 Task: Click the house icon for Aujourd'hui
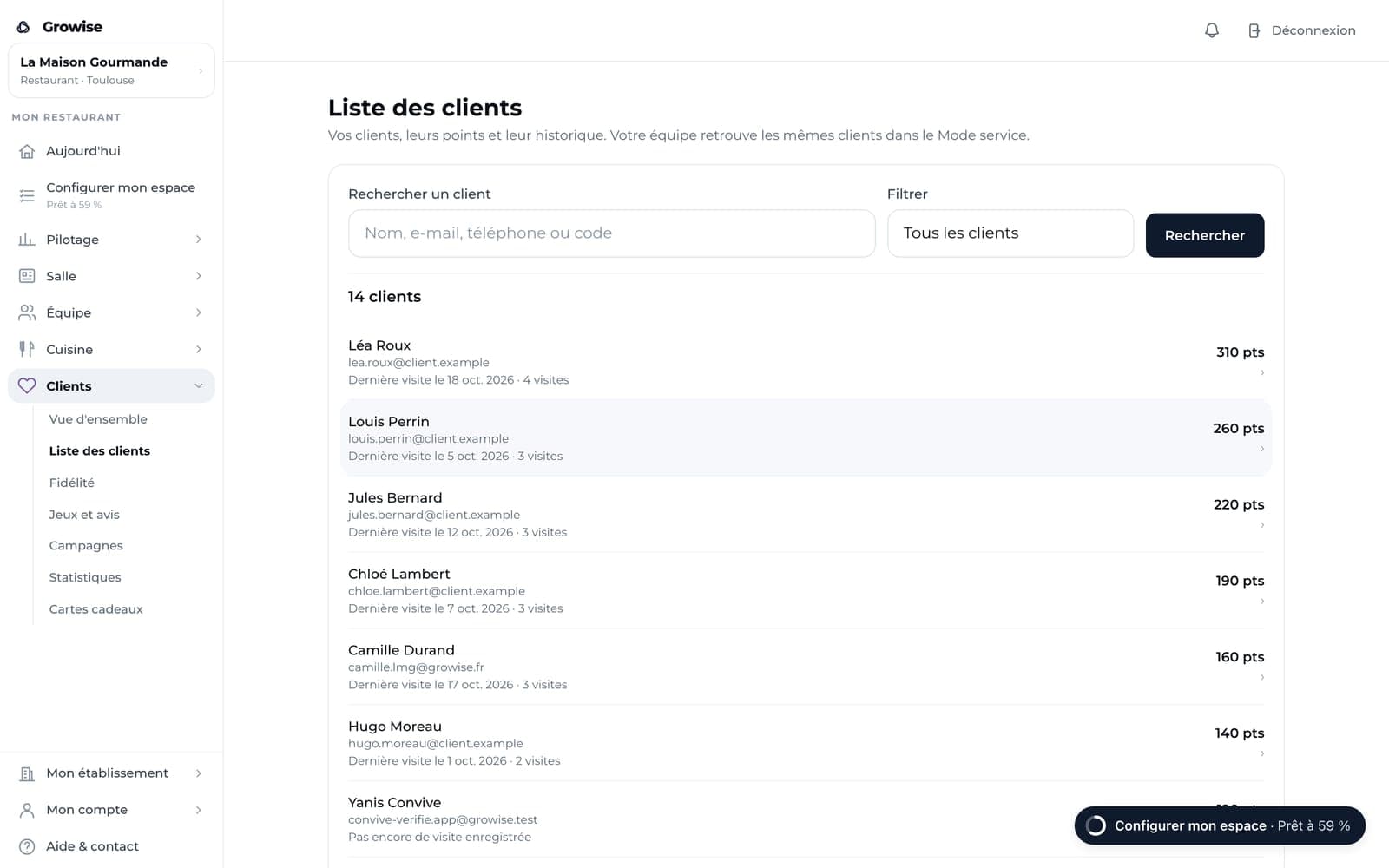point(27,151)
